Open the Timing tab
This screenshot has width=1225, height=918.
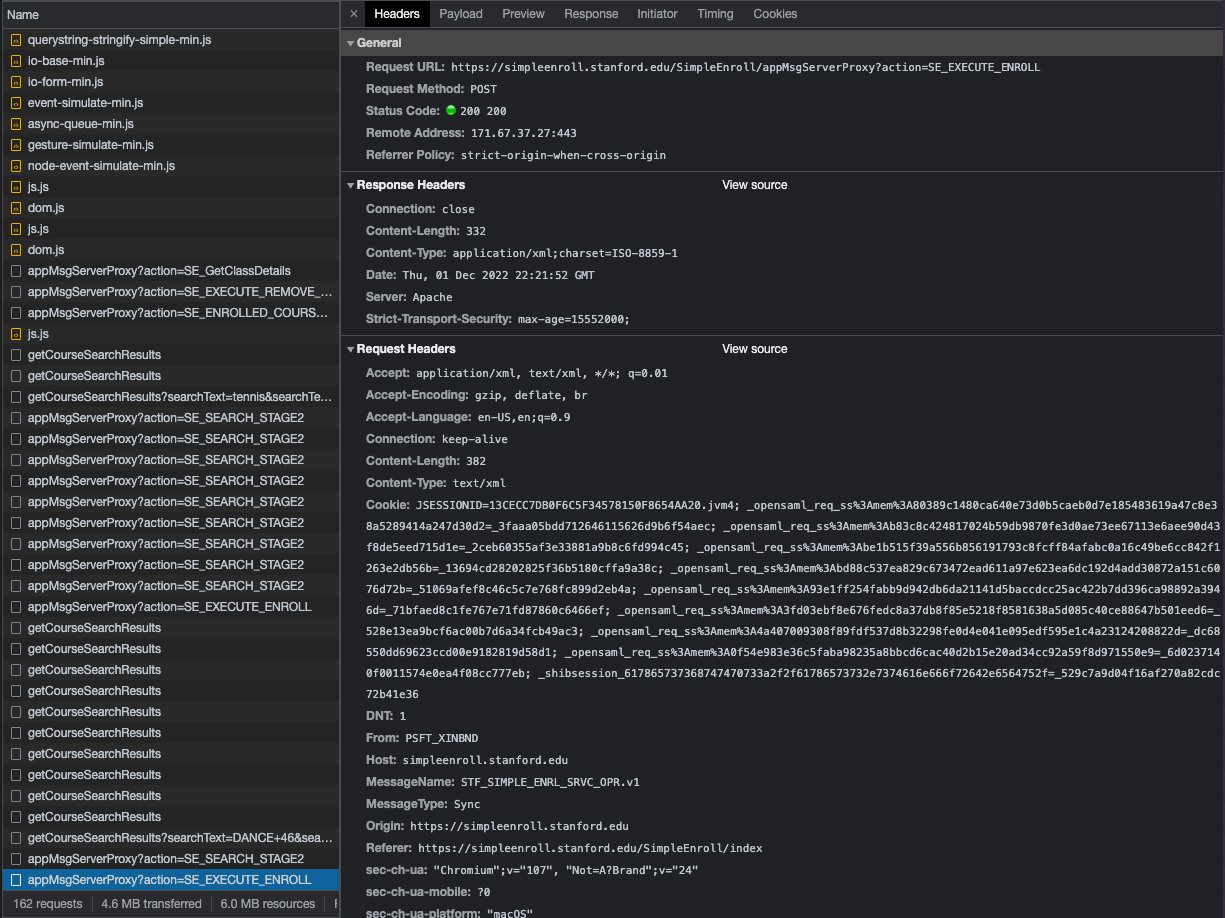(x=715, y=14)
